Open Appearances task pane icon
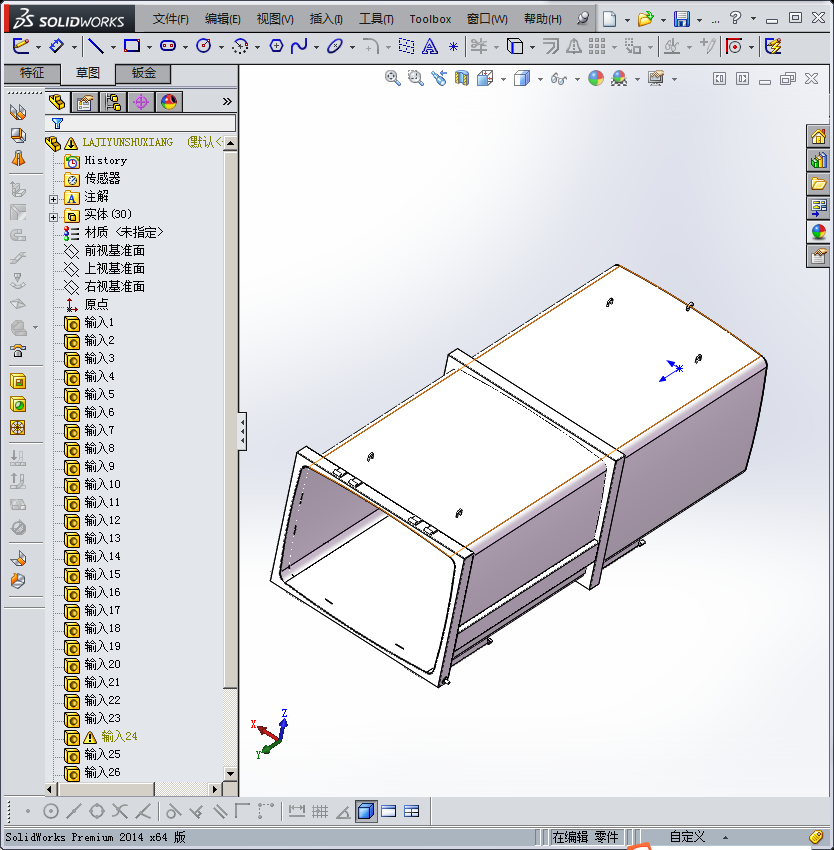The height and width of the screenshot is (850, 834). pos(819,232)
